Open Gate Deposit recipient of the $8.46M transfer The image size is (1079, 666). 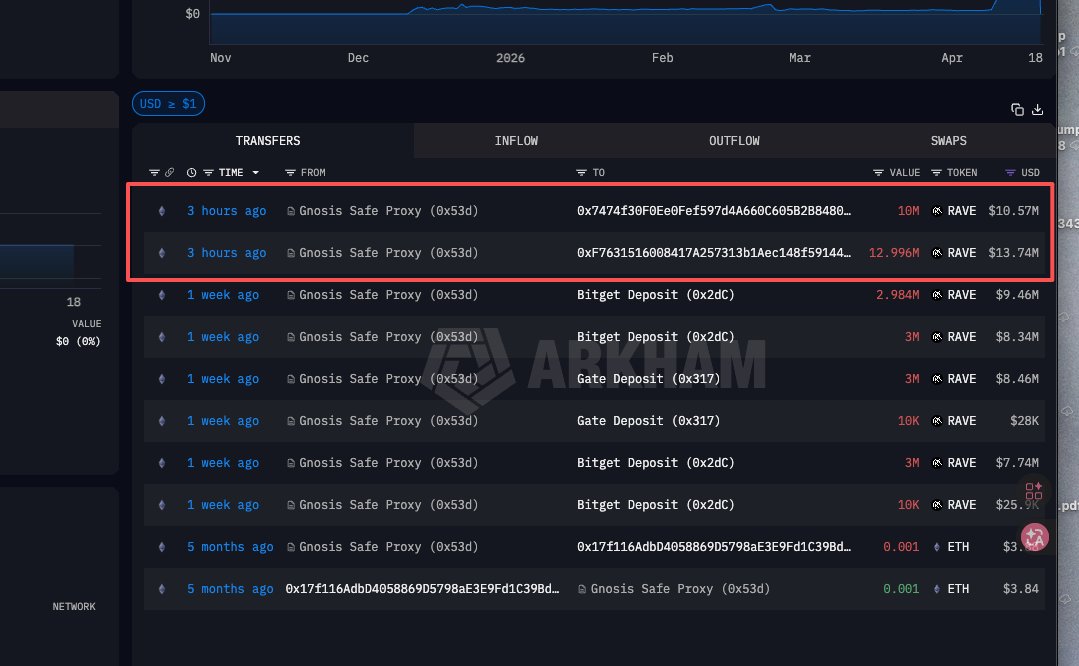point(648,379)
